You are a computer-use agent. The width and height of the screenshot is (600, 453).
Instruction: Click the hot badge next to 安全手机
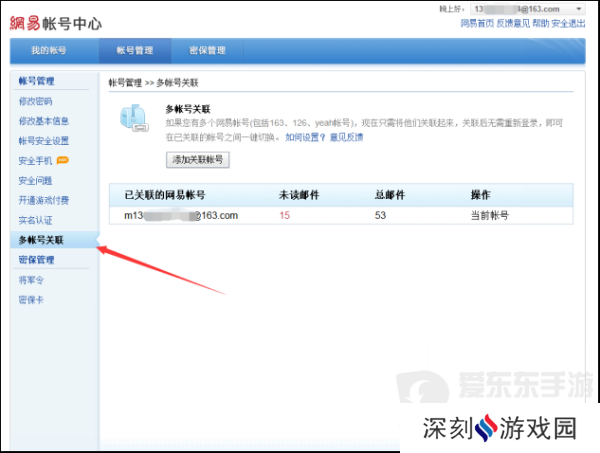click(x=62, y=160)
